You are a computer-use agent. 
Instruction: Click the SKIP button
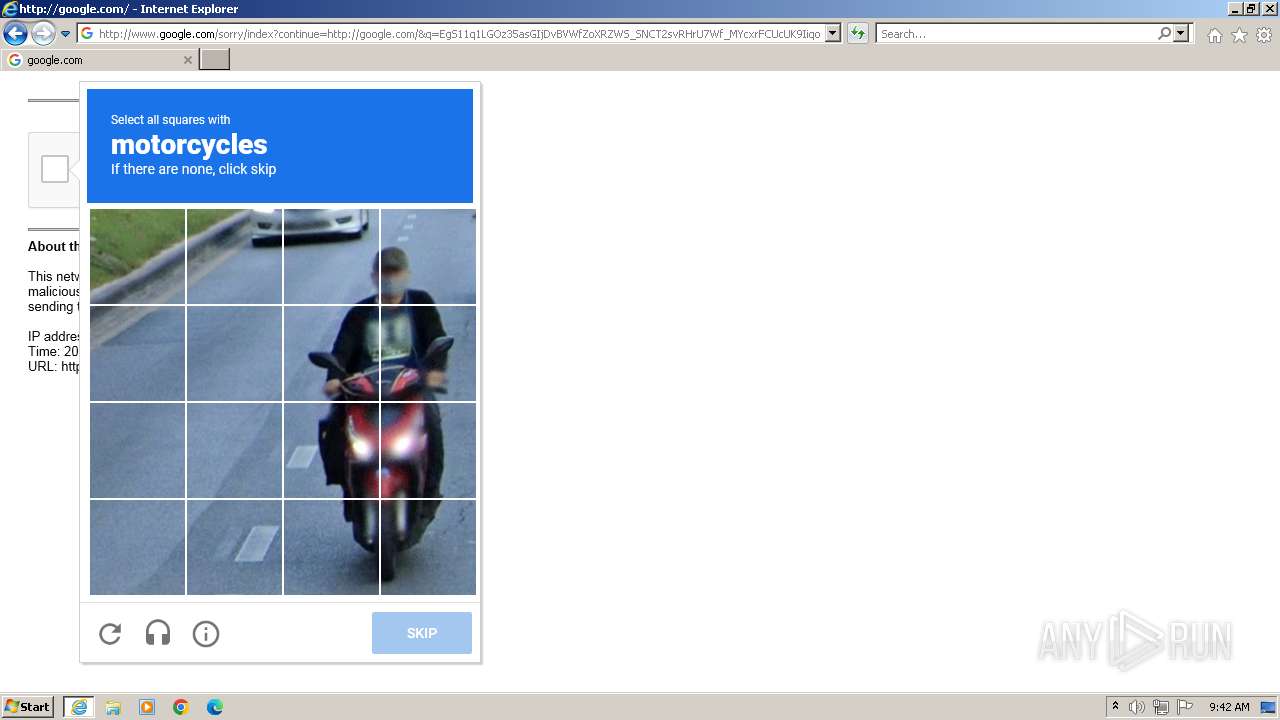pyautogui.click(x=422, y=633)
